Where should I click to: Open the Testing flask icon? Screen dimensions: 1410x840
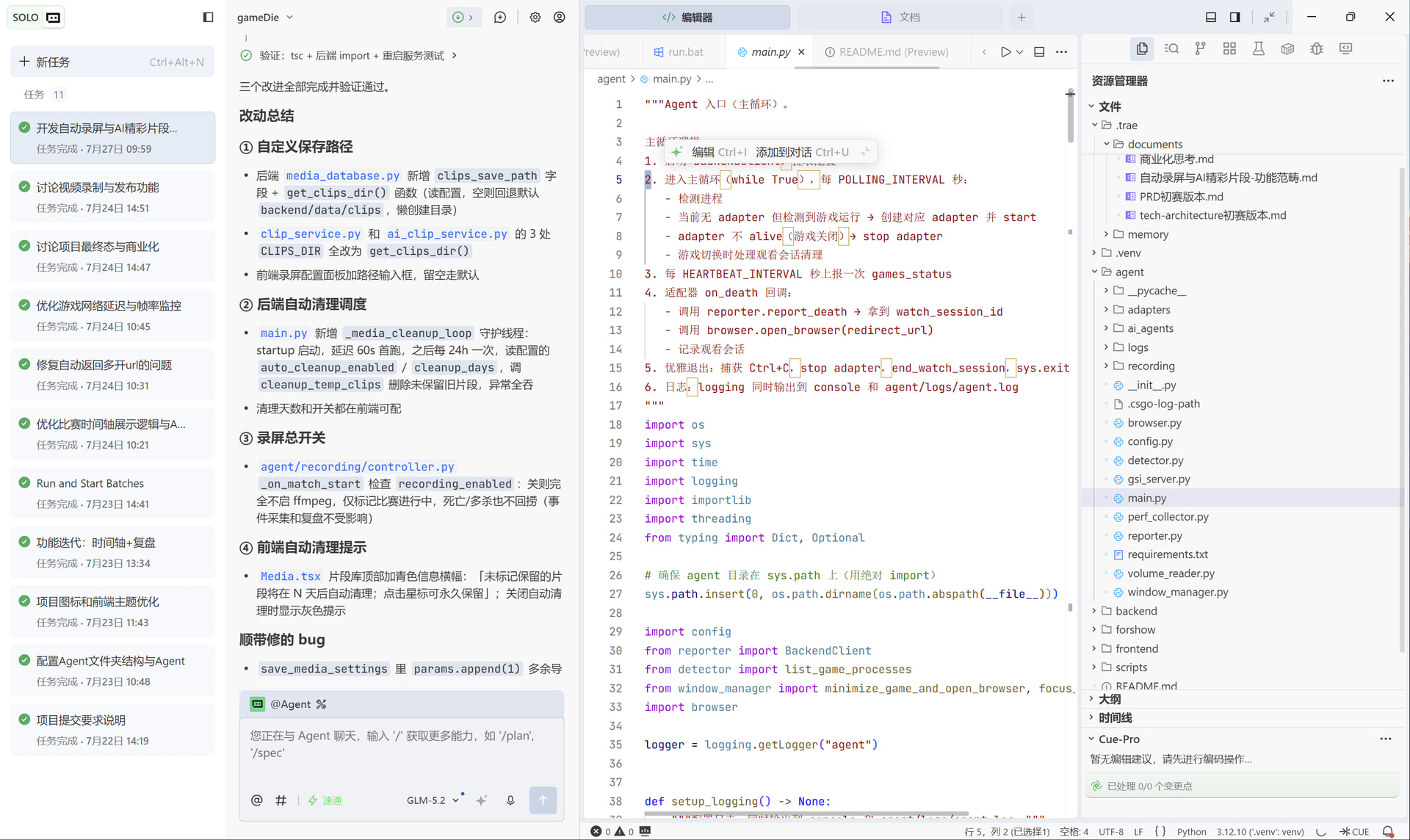coord(1258,48)
